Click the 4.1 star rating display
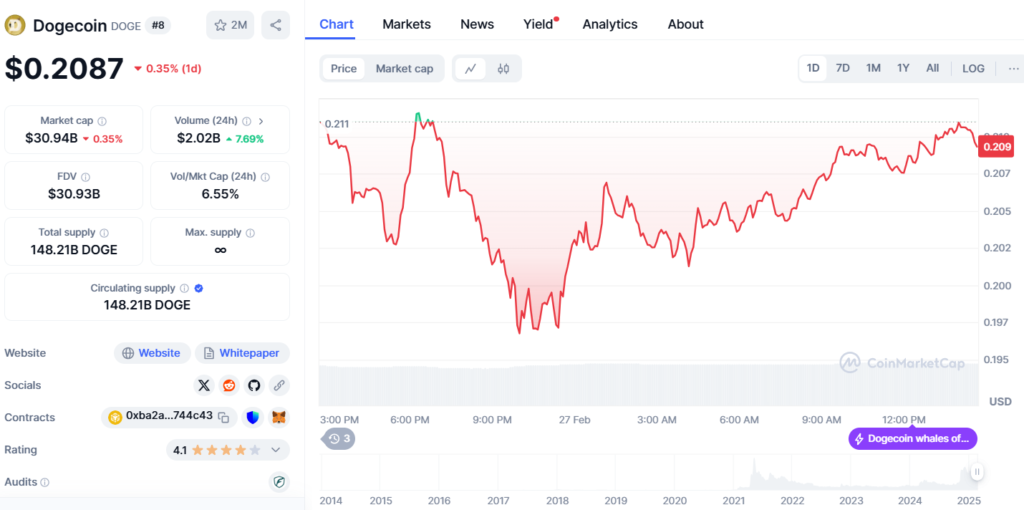This screenshot has width=1024, height=510. pyautogui.click(x=217, y=450)
